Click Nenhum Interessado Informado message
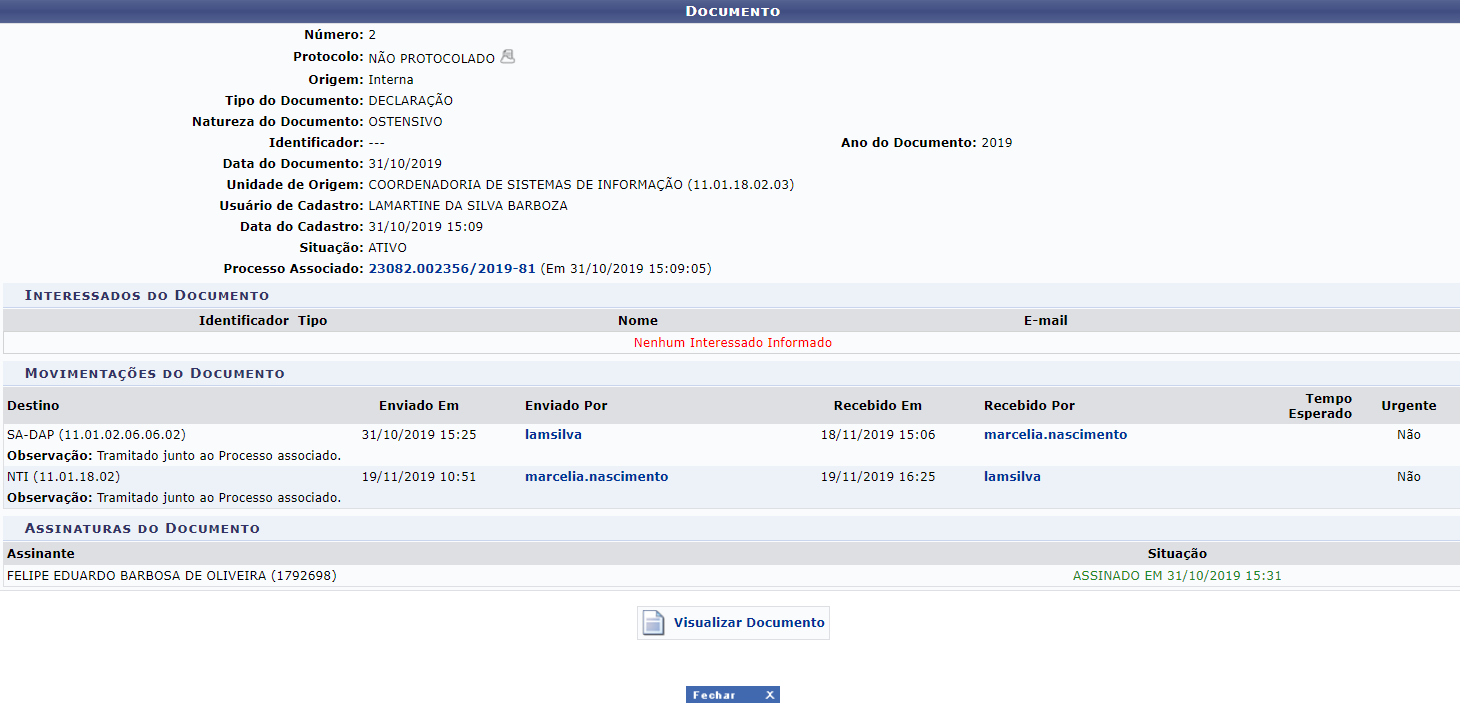This screenshot has width=1460, height=721. (733, 343)
